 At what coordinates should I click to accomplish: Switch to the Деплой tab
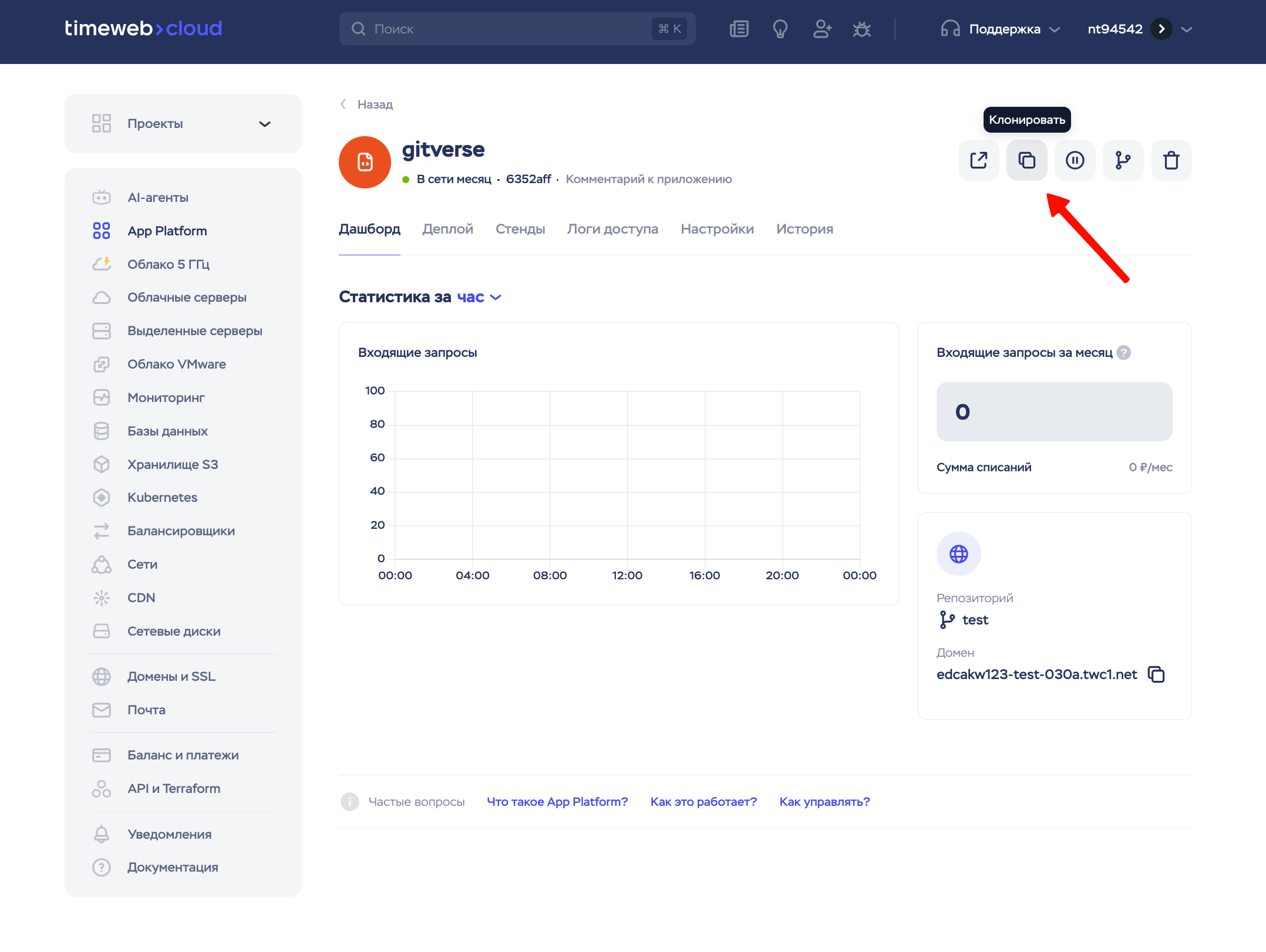tap(447, 229)
